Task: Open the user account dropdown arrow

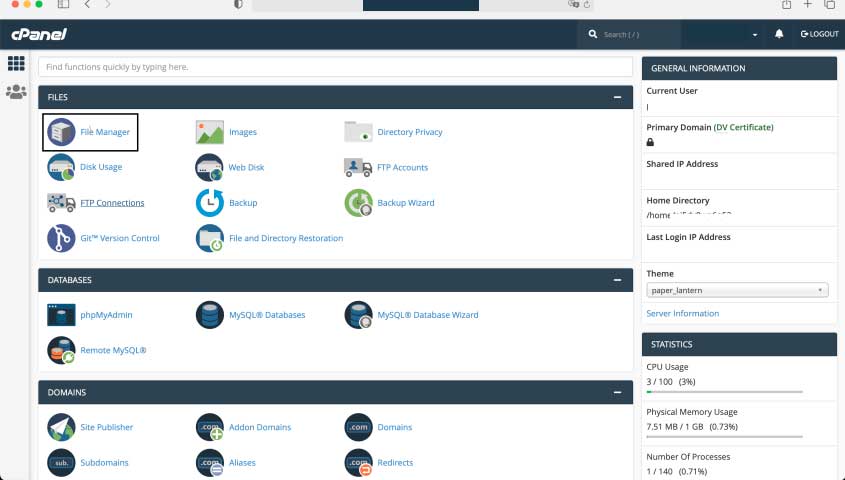Action: point(754,34)
